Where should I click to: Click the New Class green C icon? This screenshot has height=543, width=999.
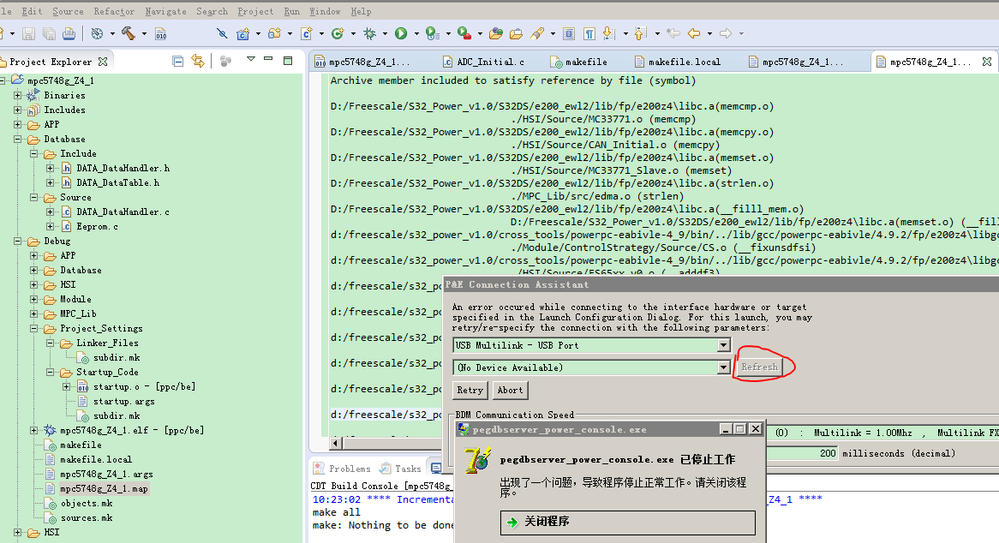338,34
